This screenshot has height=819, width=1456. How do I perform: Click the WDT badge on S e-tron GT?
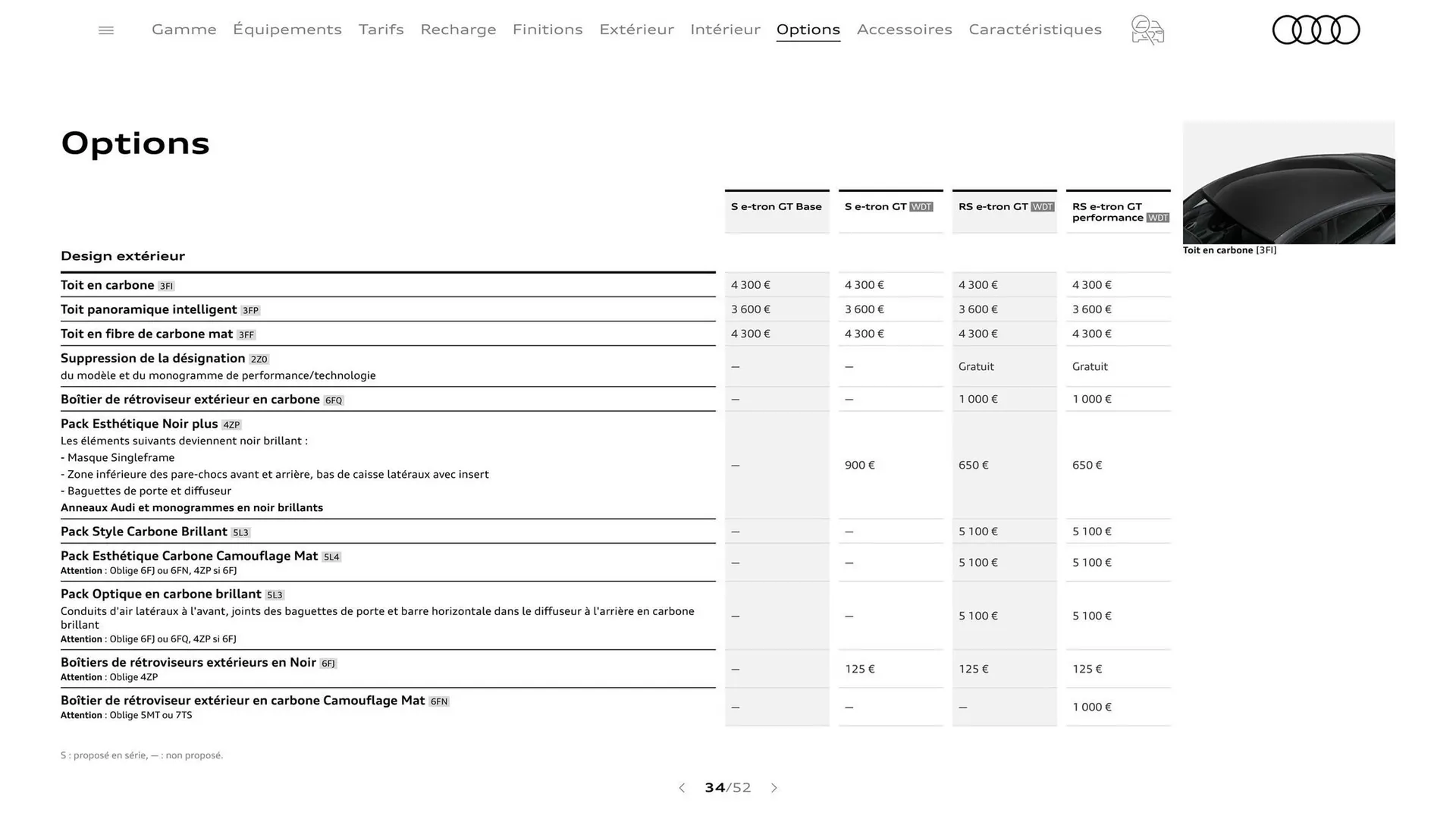pyautogui.click(x=921, y=206)
